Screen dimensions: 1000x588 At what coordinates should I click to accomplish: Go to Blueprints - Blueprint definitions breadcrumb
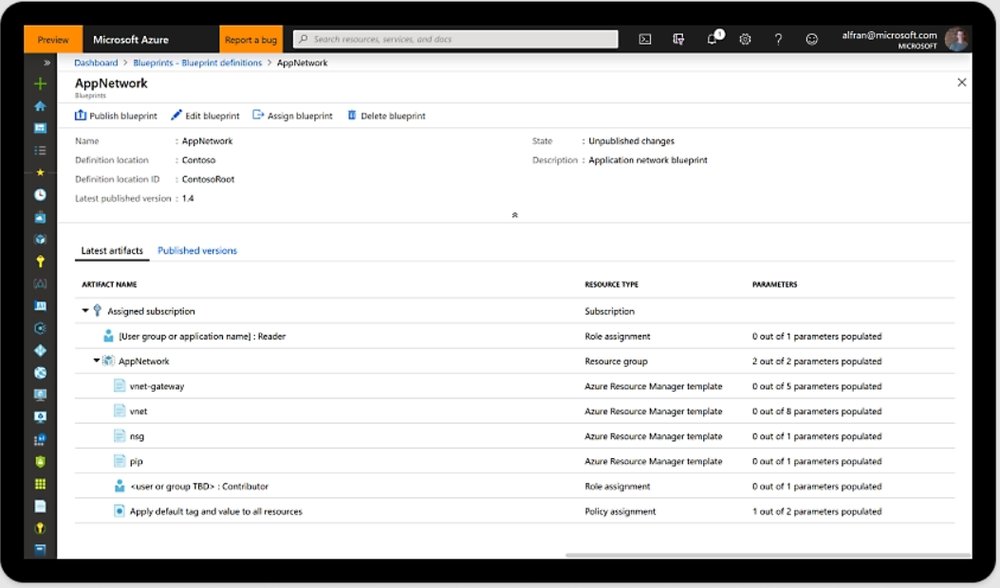(197, 62)
